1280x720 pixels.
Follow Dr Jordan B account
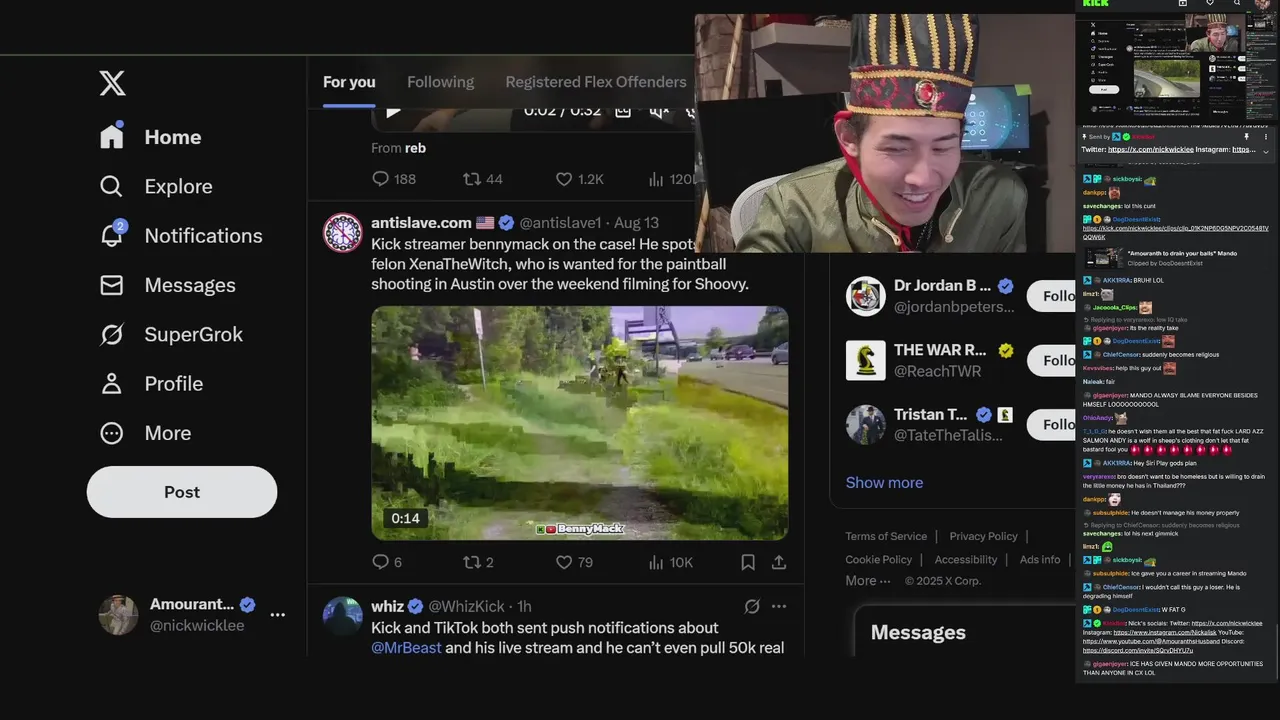click(x=1052, y=296)
